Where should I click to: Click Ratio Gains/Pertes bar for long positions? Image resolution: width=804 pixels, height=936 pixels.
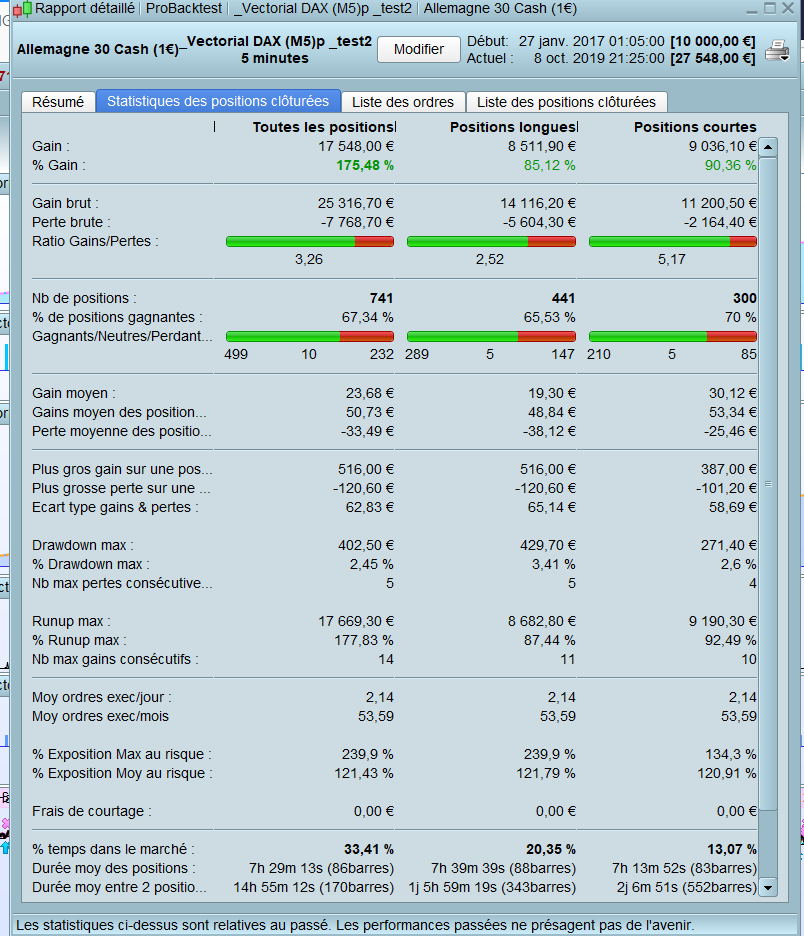[x=491, y=241]
